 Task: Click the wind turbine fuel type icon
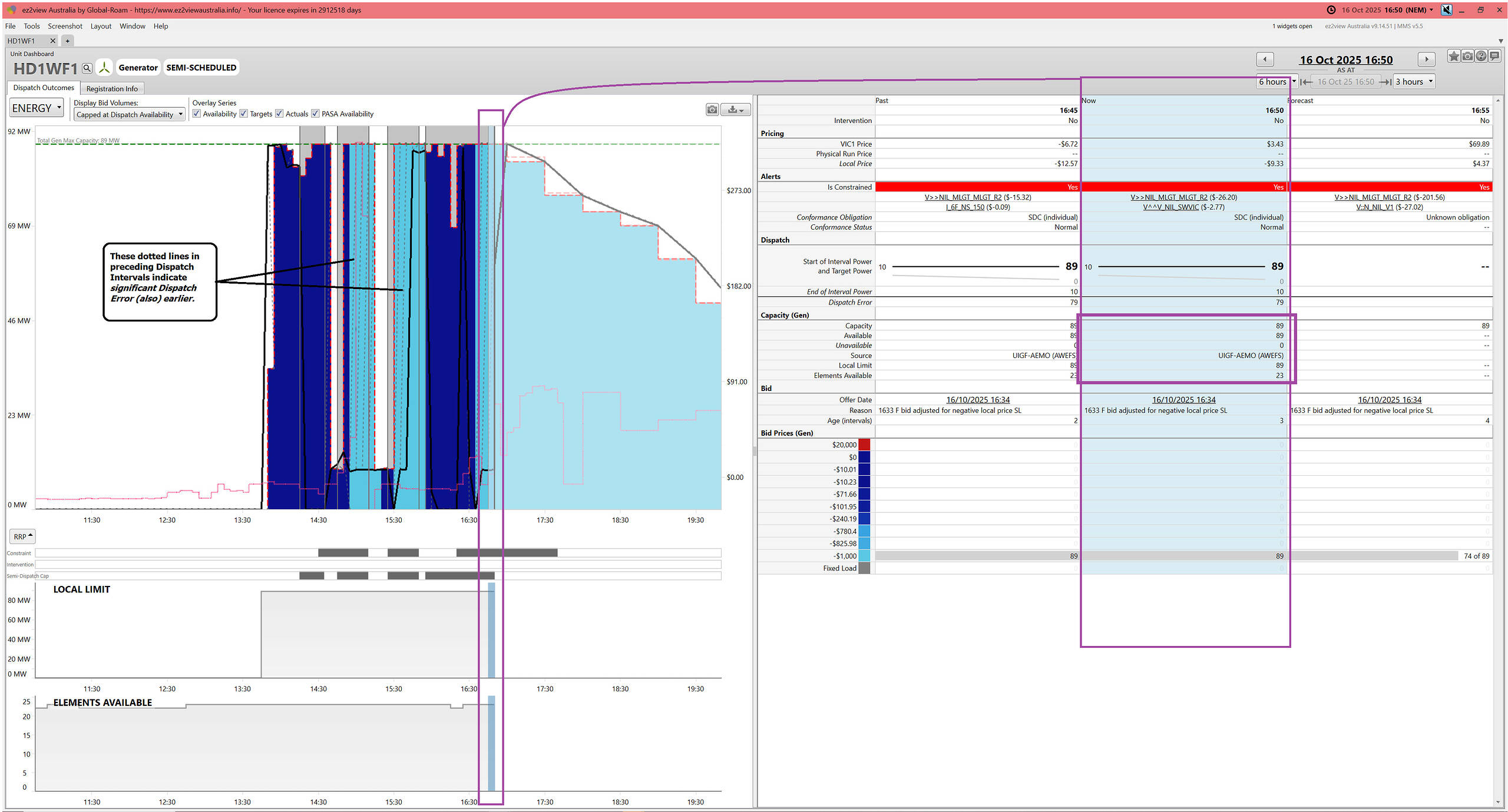pyautogui.click(x=104, y=68)
